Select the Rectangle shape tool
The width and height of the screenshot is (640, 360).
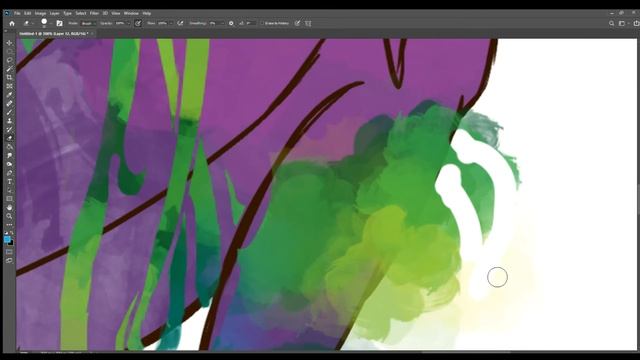[x=9, y=199]
